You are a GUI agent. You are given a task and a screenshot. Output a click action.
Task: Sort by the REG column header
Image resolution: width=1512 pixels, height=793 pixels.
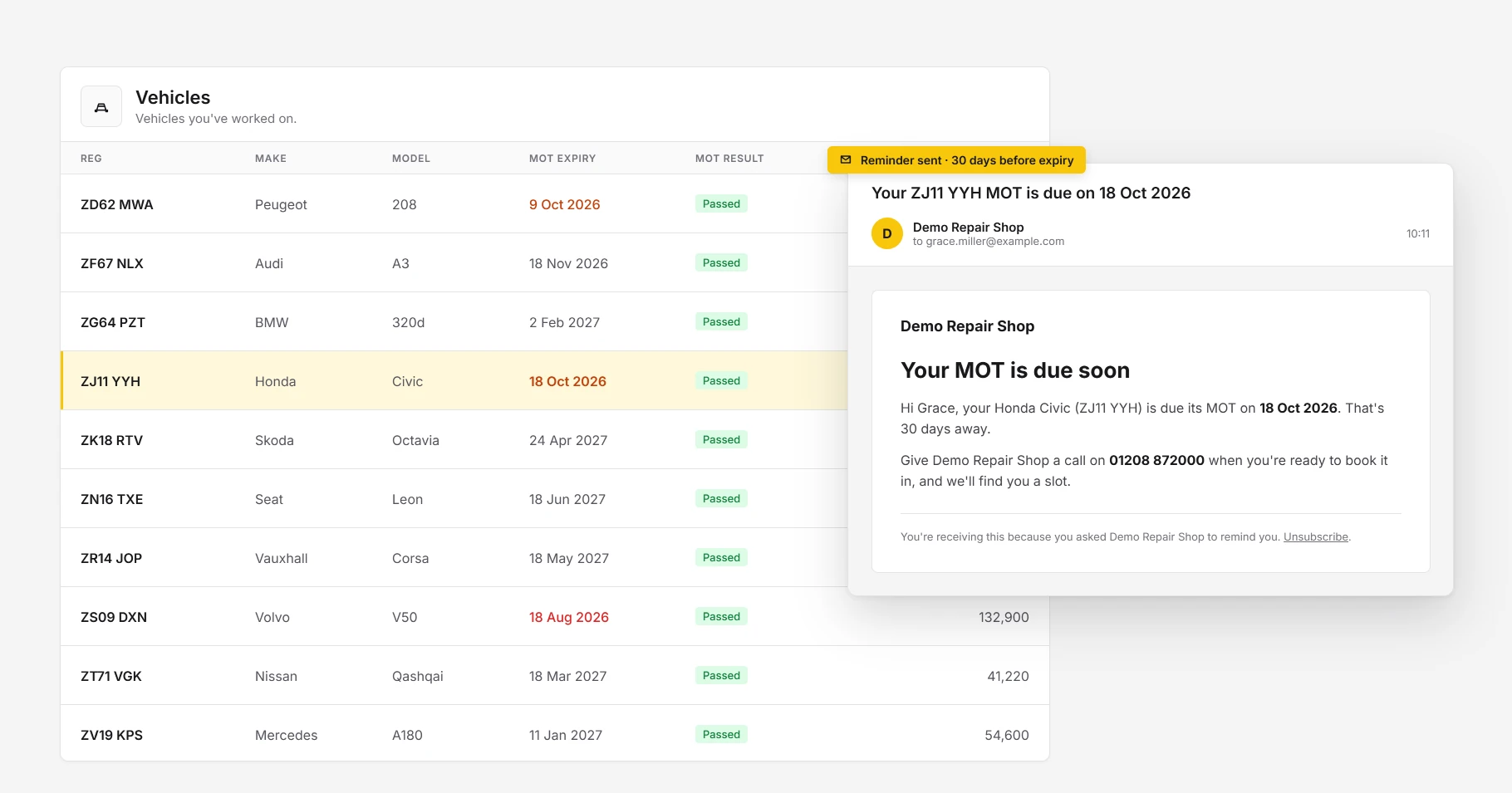pyautogui.click(x=91, y=159)
